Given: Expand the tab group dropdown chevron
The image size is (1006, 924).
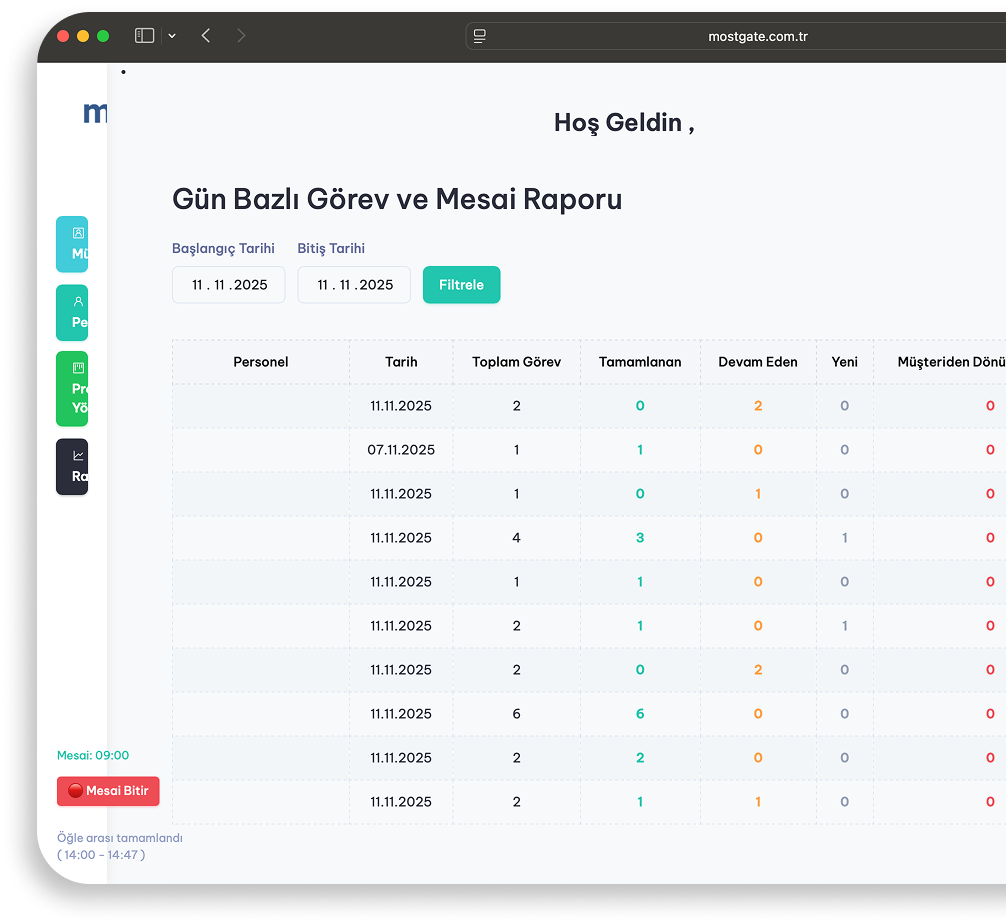Looking at the screenshot, I should pos(172,36).
